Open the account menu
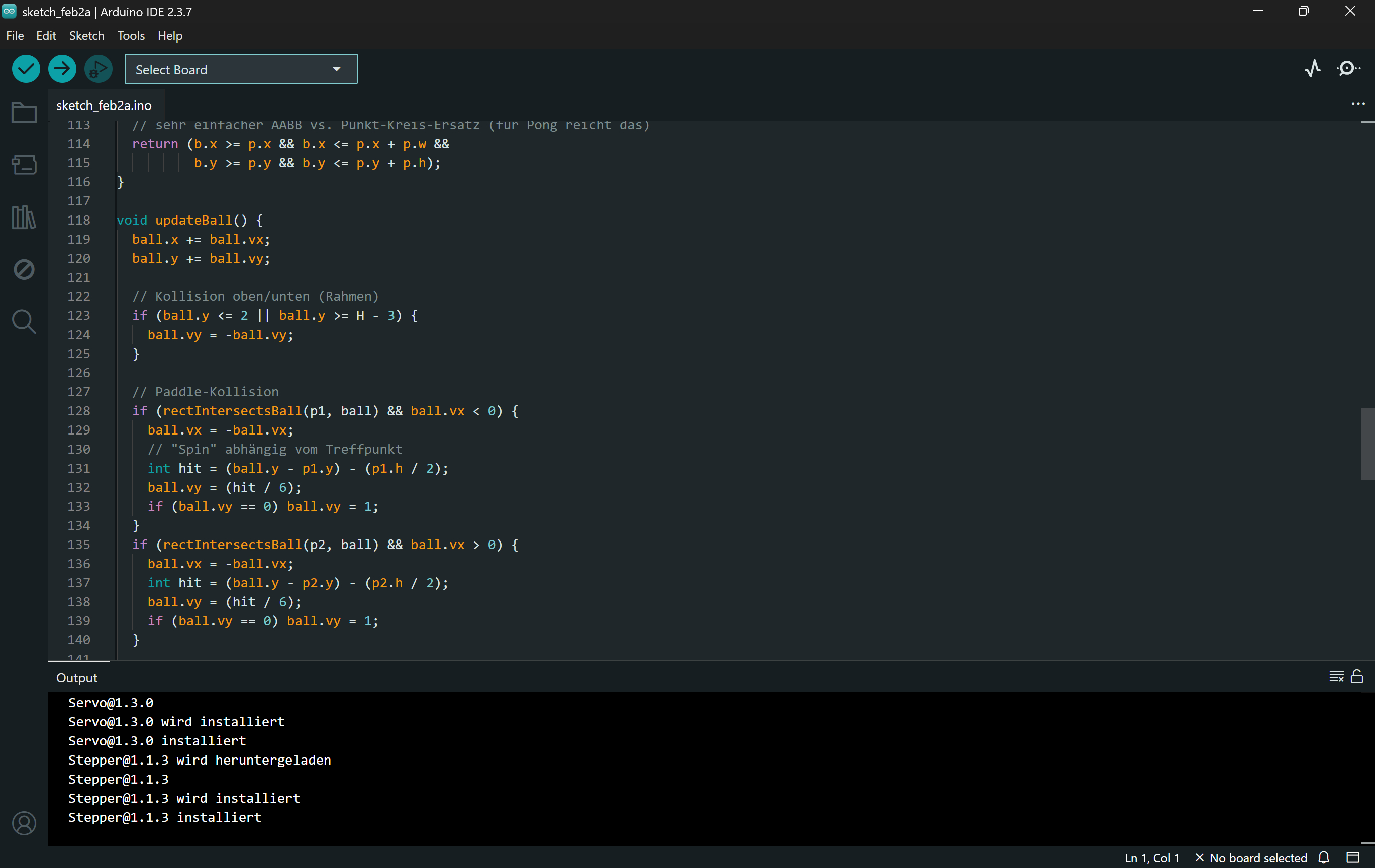Image resolution: width=1375 pixels, height=868 pixels. pyautogui.click(x=24, y=823)
